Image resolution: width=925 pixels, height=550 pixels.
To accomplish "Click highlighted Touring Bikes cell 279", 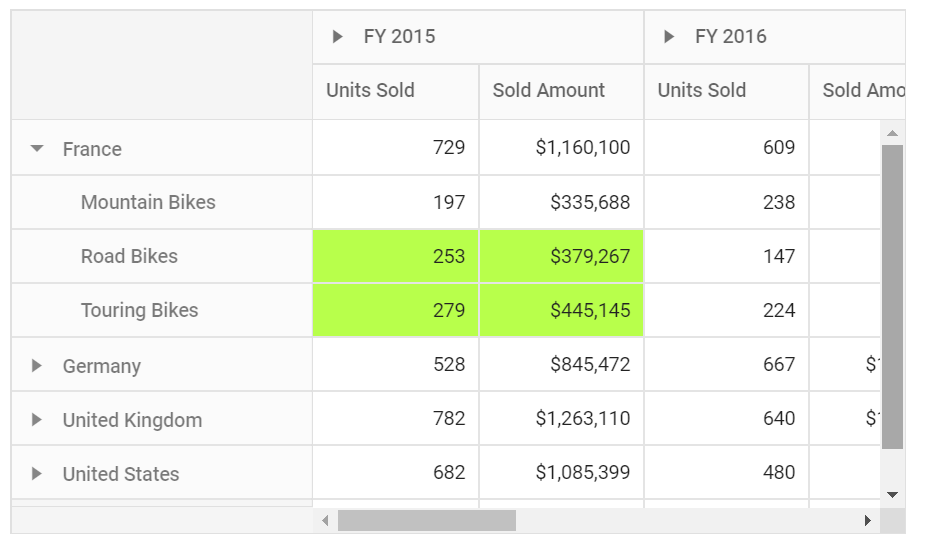I will [x=396, y=310].
